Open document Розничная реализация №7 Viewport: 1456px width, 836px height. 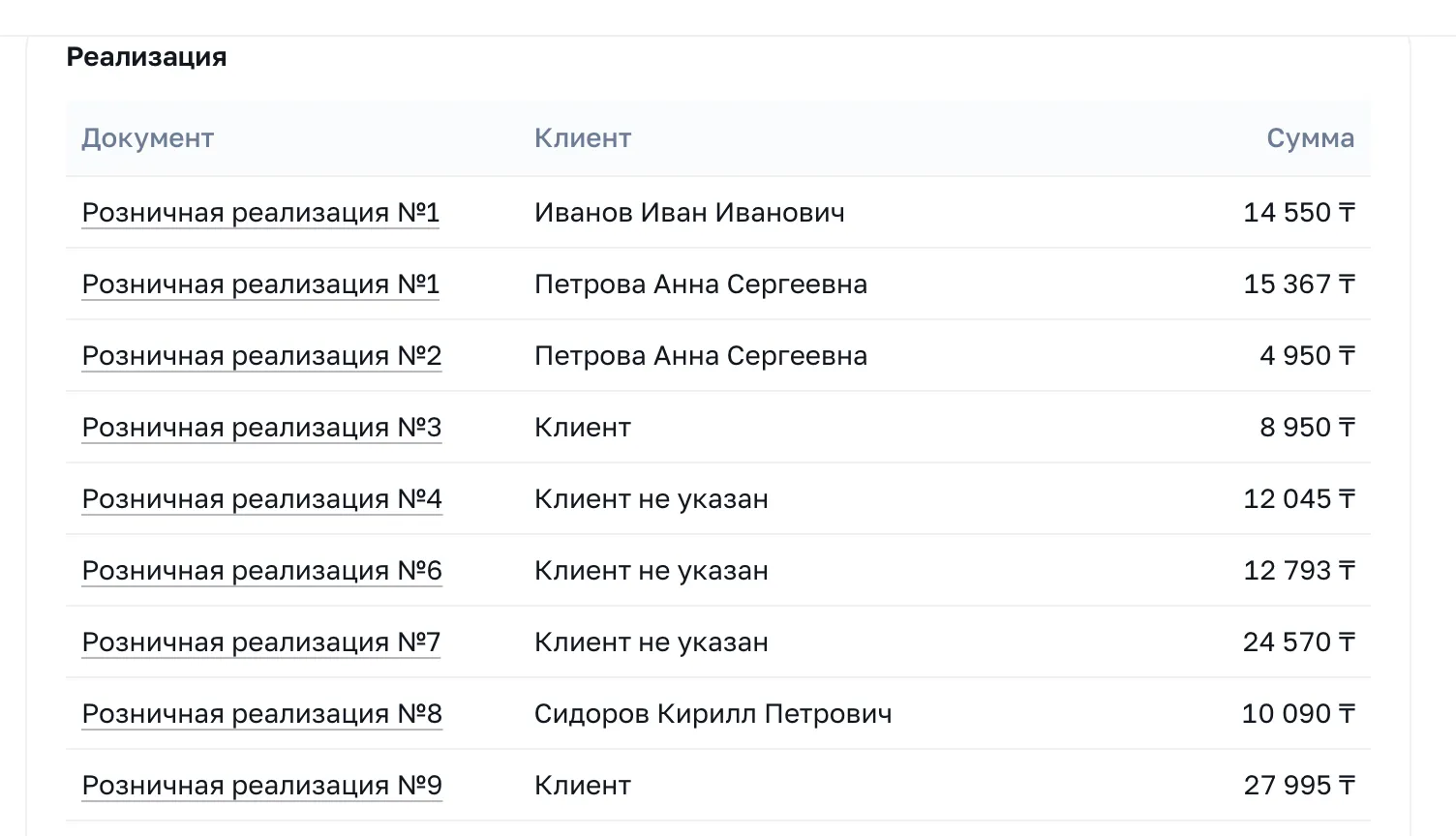(x=261, y=642)
